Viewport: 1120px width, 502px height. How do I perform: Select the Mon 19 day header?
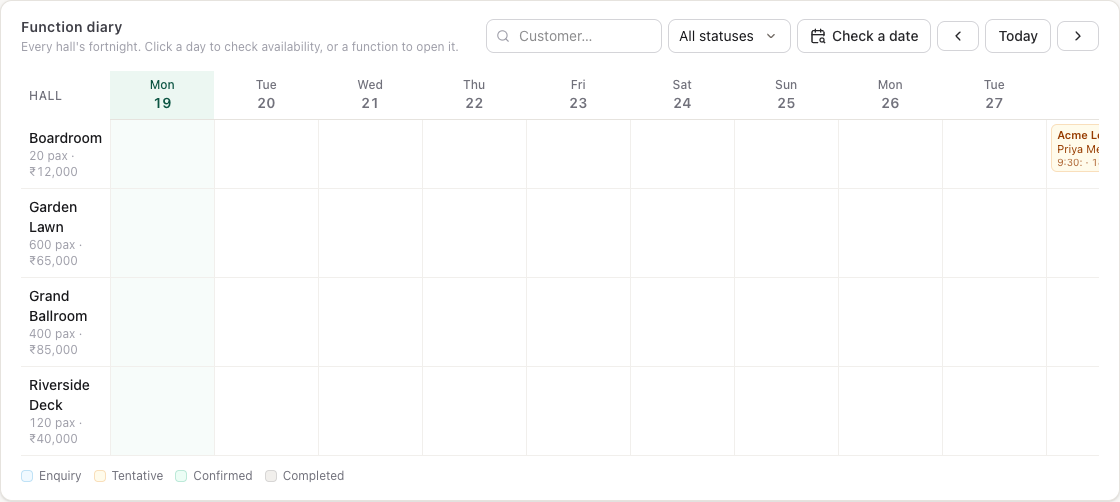click(x=162, y=95)
